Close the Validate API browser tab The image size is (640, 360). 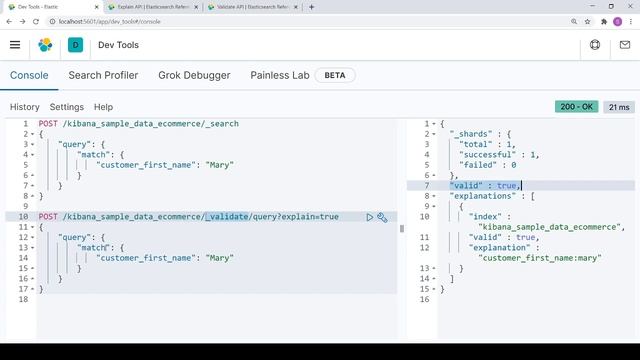(x=296, y=7)
